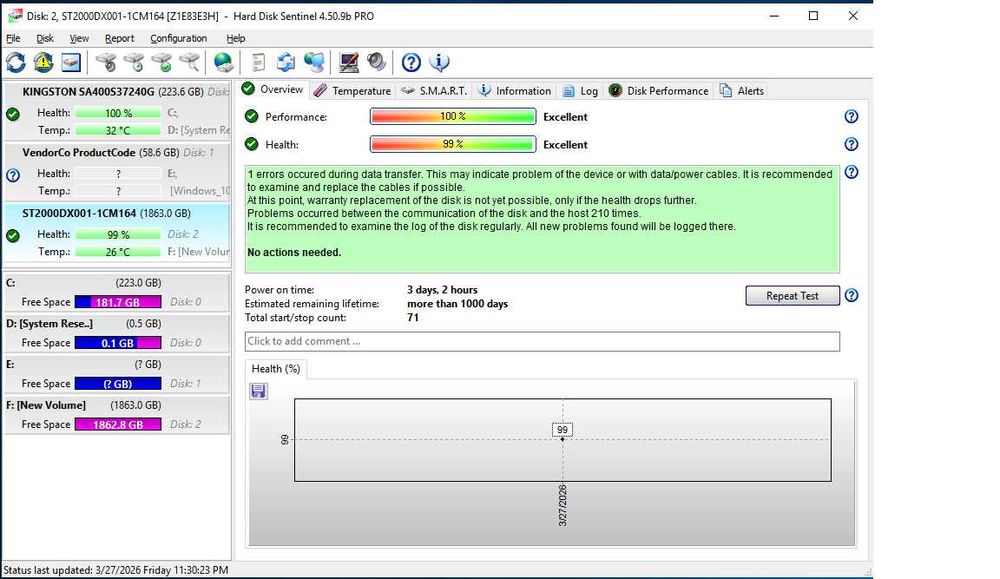Click the speaker sound toolbar icon

point(376,62)
